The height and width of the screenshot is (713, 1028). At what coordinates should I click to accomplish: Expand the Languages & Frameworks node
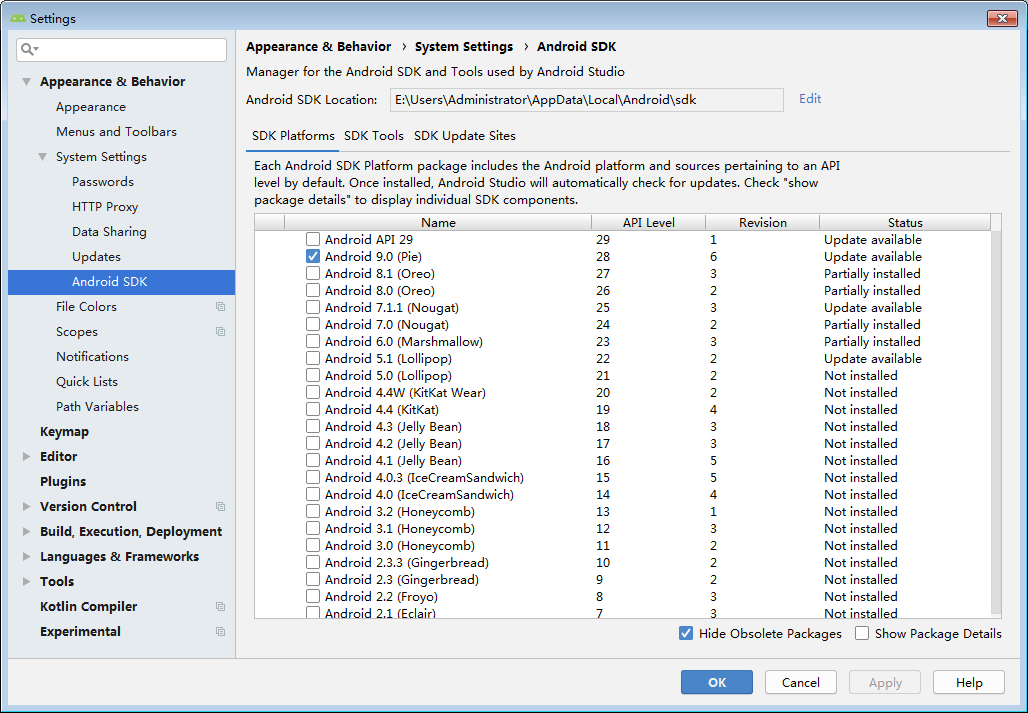(26, 556)
